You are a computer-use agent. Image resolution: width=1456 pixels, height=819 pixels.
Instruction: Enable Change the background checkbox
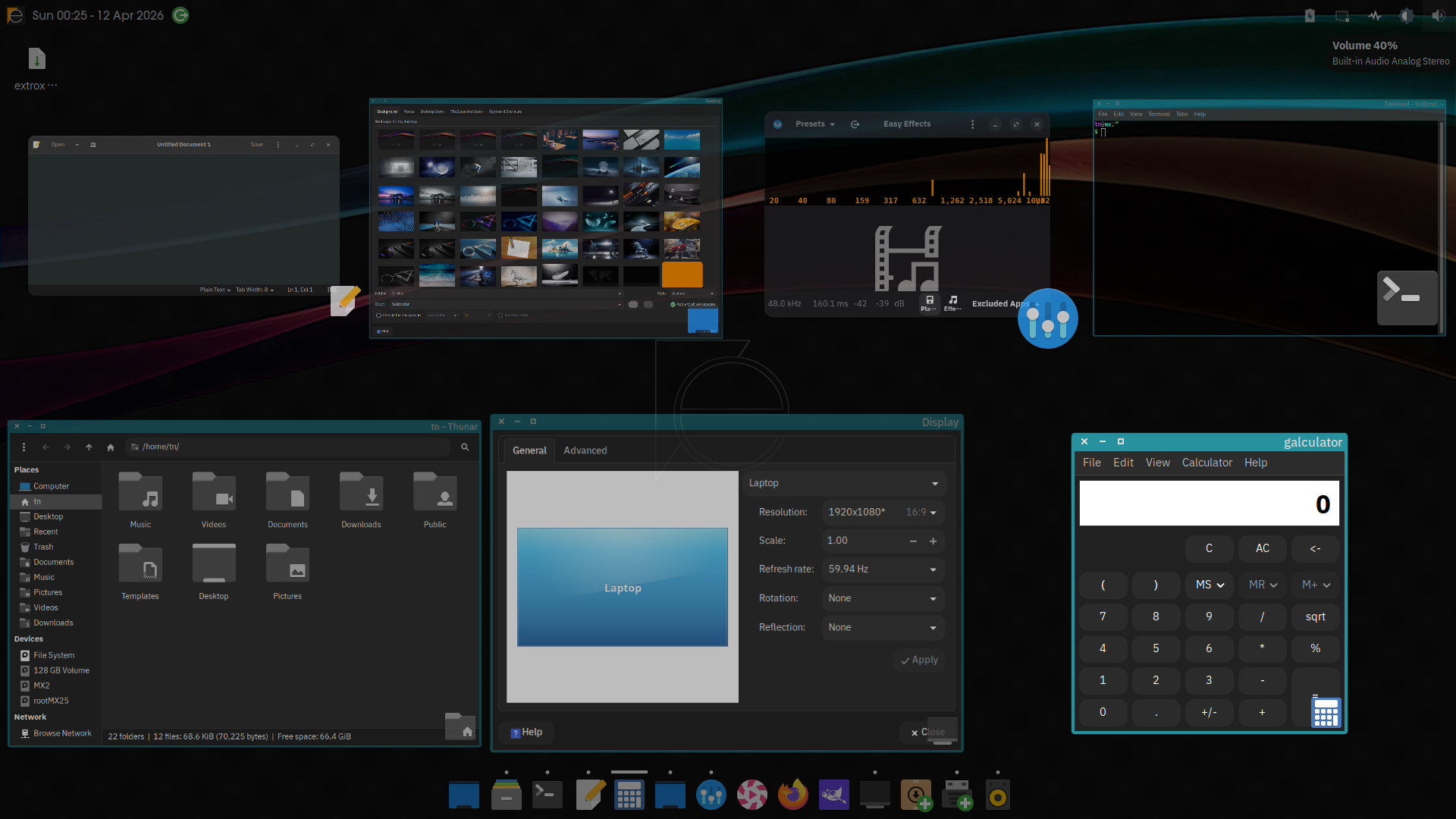[378, 315]
